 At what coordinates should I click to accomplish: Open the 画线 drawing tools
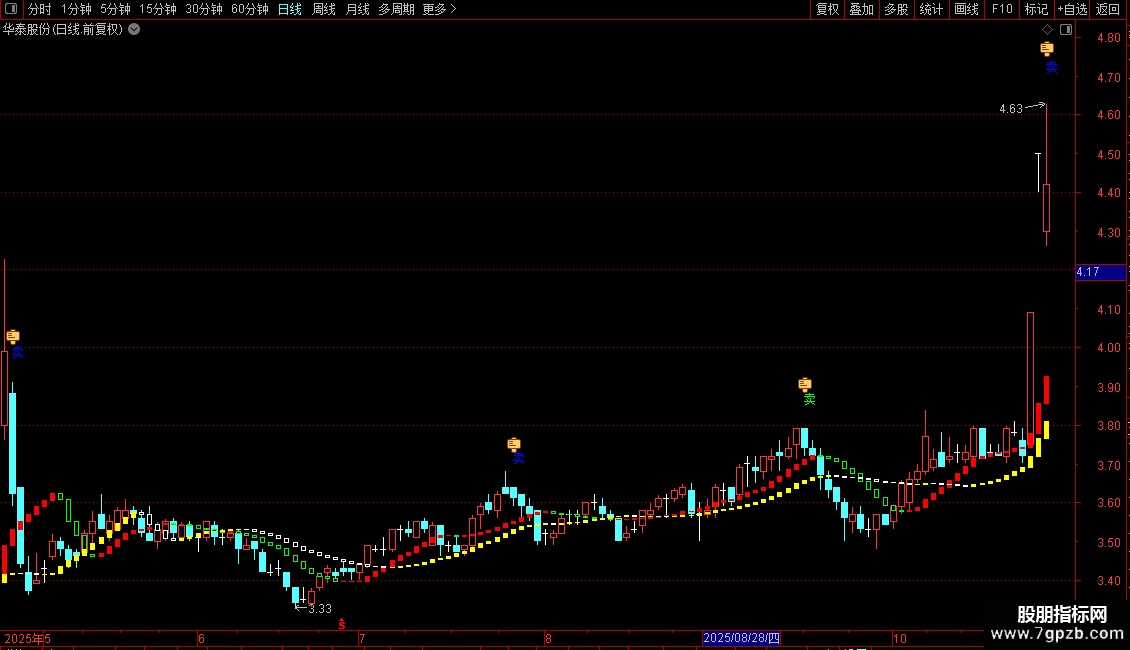966,9
